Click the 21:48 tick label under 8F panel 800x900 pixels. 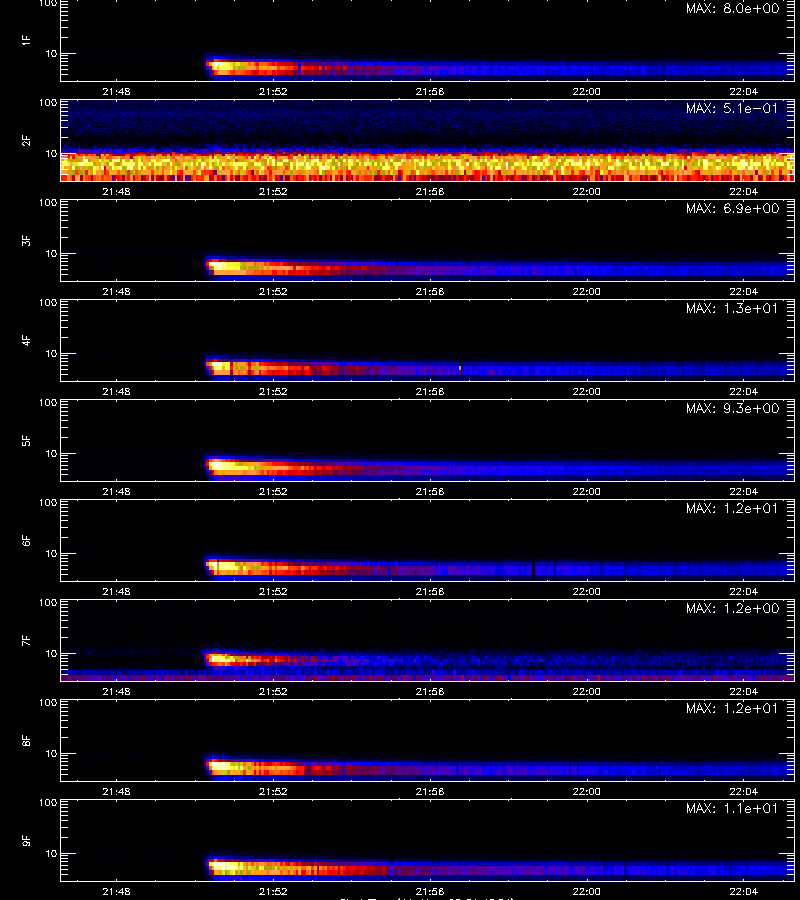pos(116,792)
